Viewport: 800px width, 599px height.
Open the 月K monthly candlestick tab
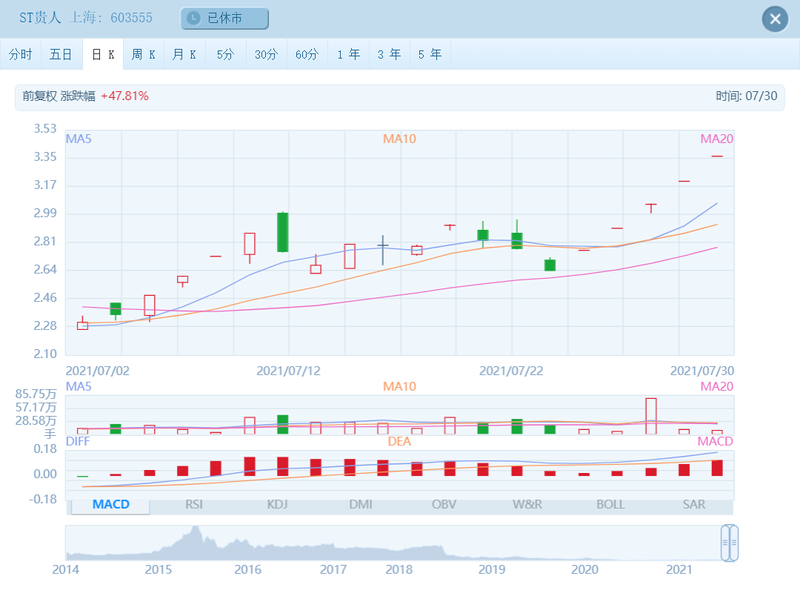185,54
